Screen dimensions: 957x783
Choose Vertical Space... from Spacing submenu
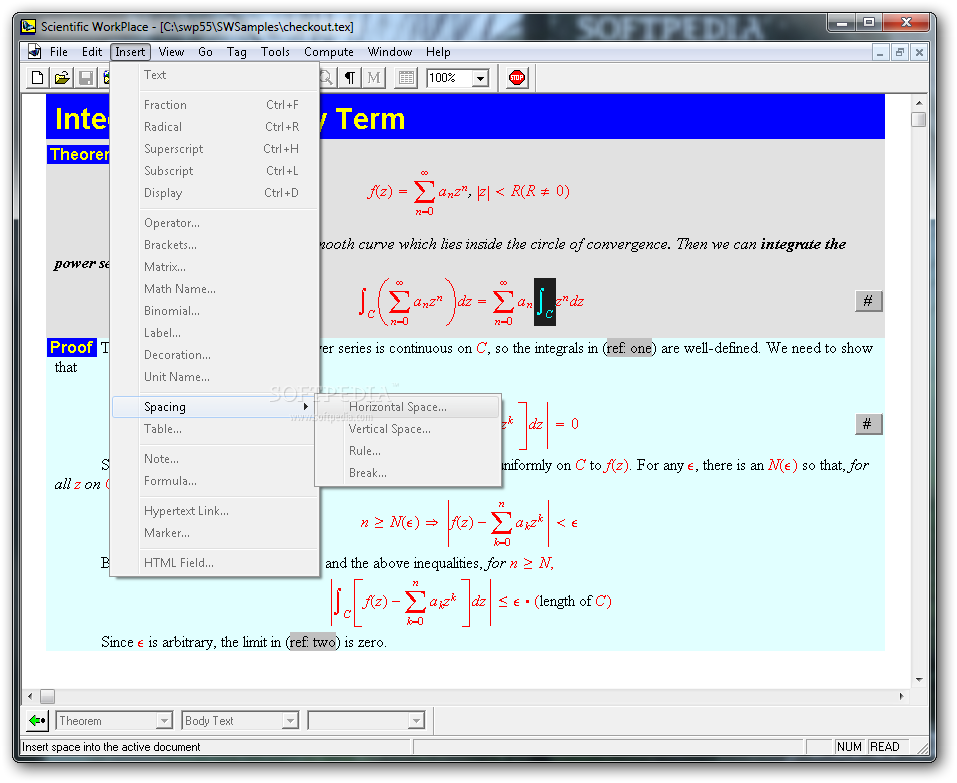pos(408,429)
